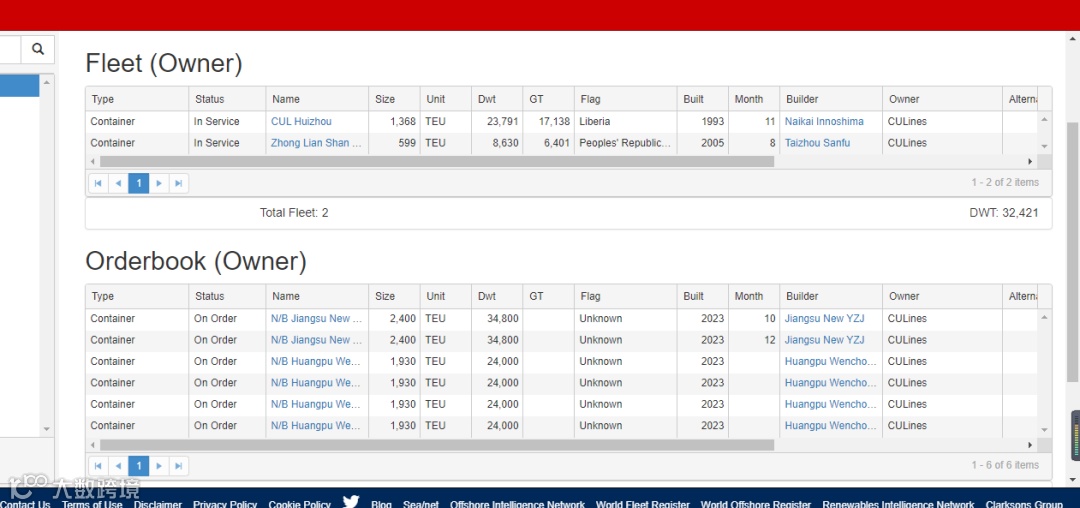This screenshot has height=508, width=1080.
Task: Open Clarksons Group footer link
Action: click(x=1024, y=504)
